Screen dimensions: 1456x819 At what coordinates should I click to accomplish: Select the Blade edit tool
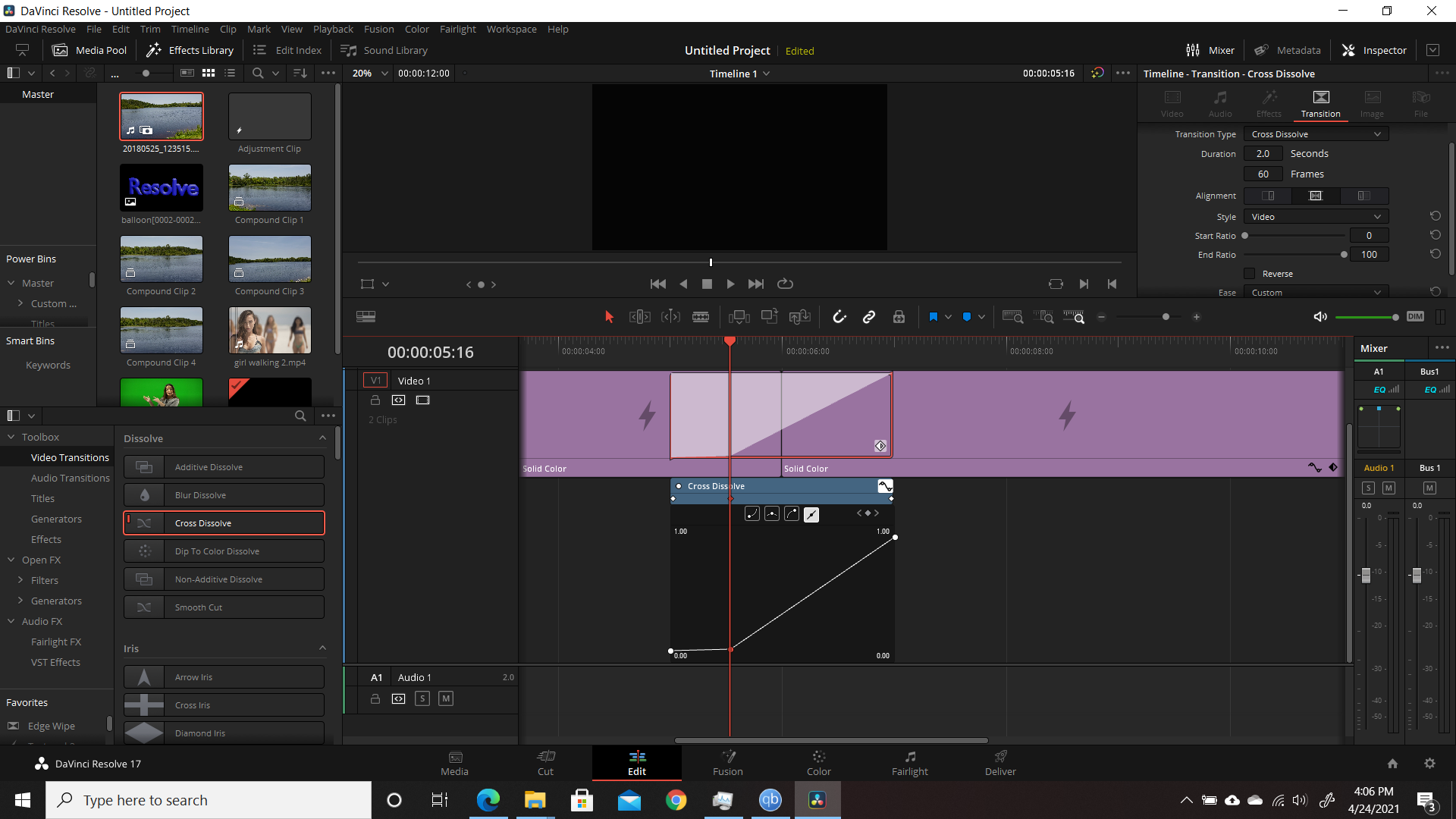(701, 317)
